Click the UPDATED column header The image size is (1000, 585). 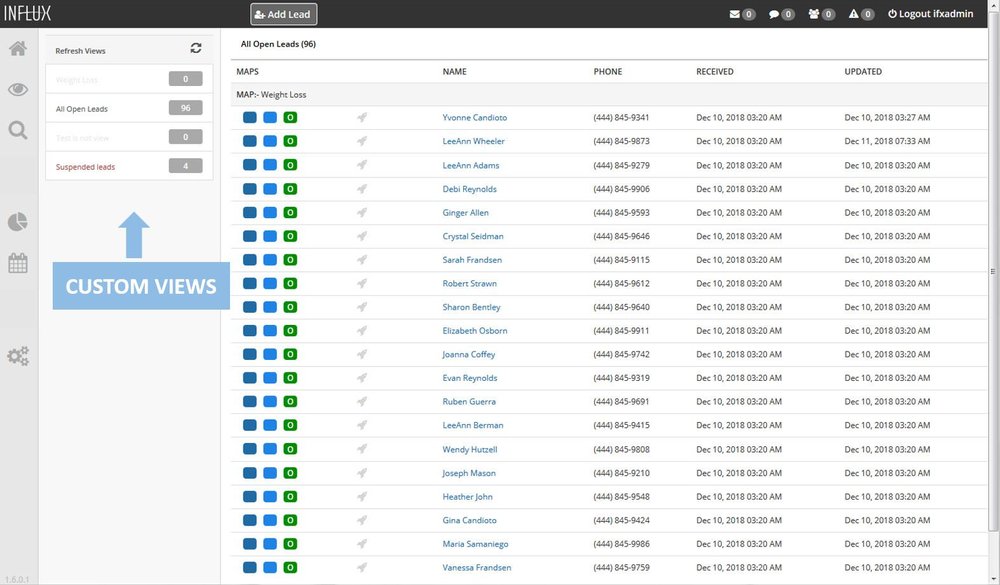[x=863, y=71]
